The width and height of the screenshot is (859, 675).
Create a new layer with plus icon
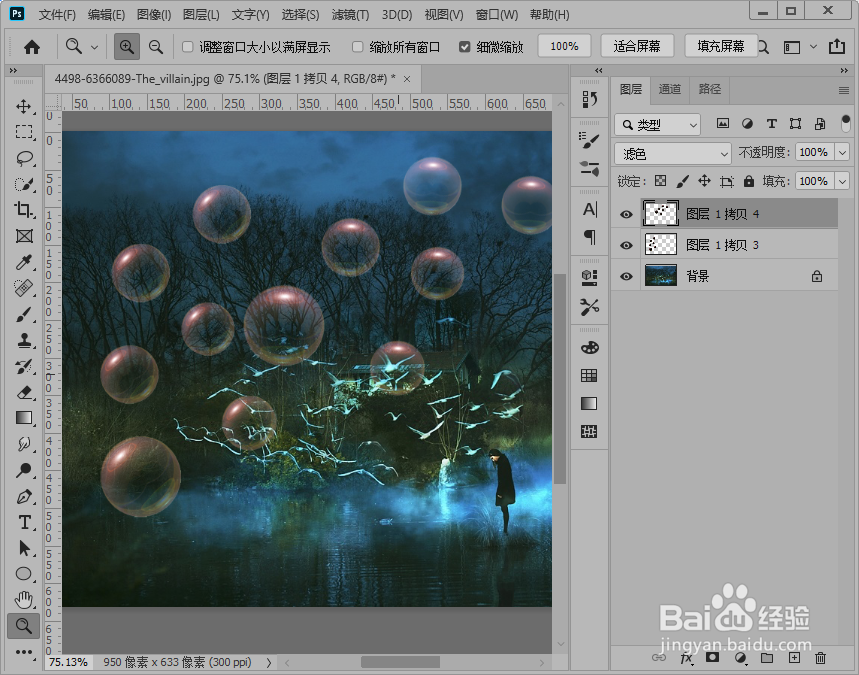click(794, 657)
